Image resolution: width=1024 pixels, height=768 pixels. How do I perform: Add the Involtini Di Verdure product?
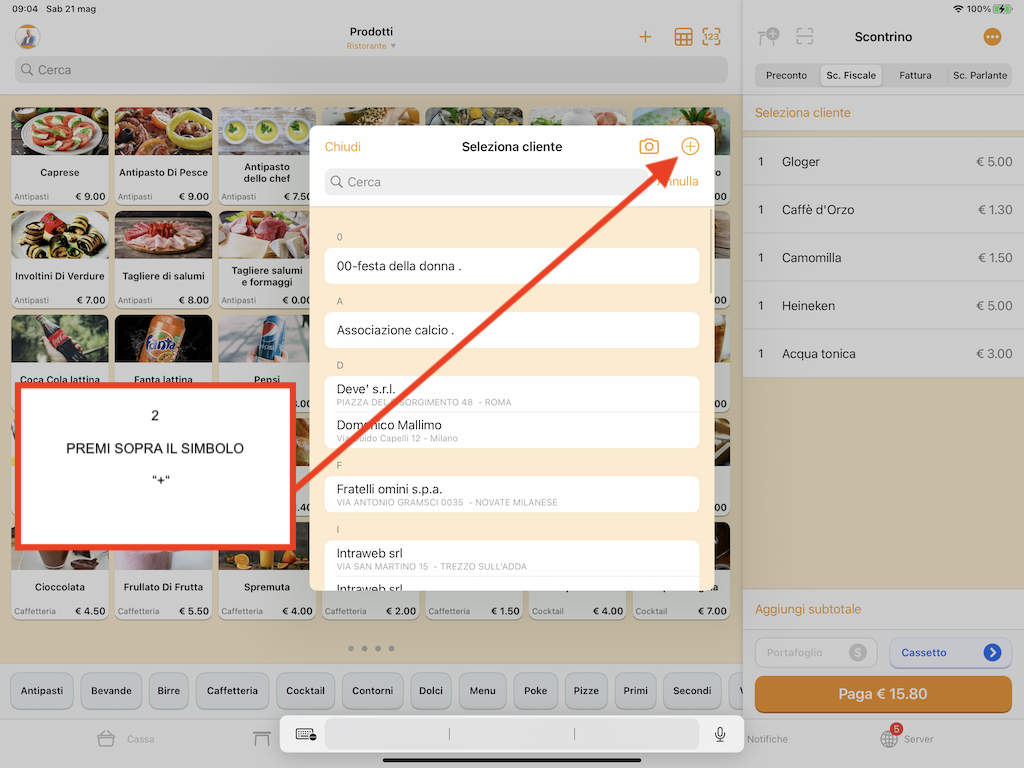[60, 259]
